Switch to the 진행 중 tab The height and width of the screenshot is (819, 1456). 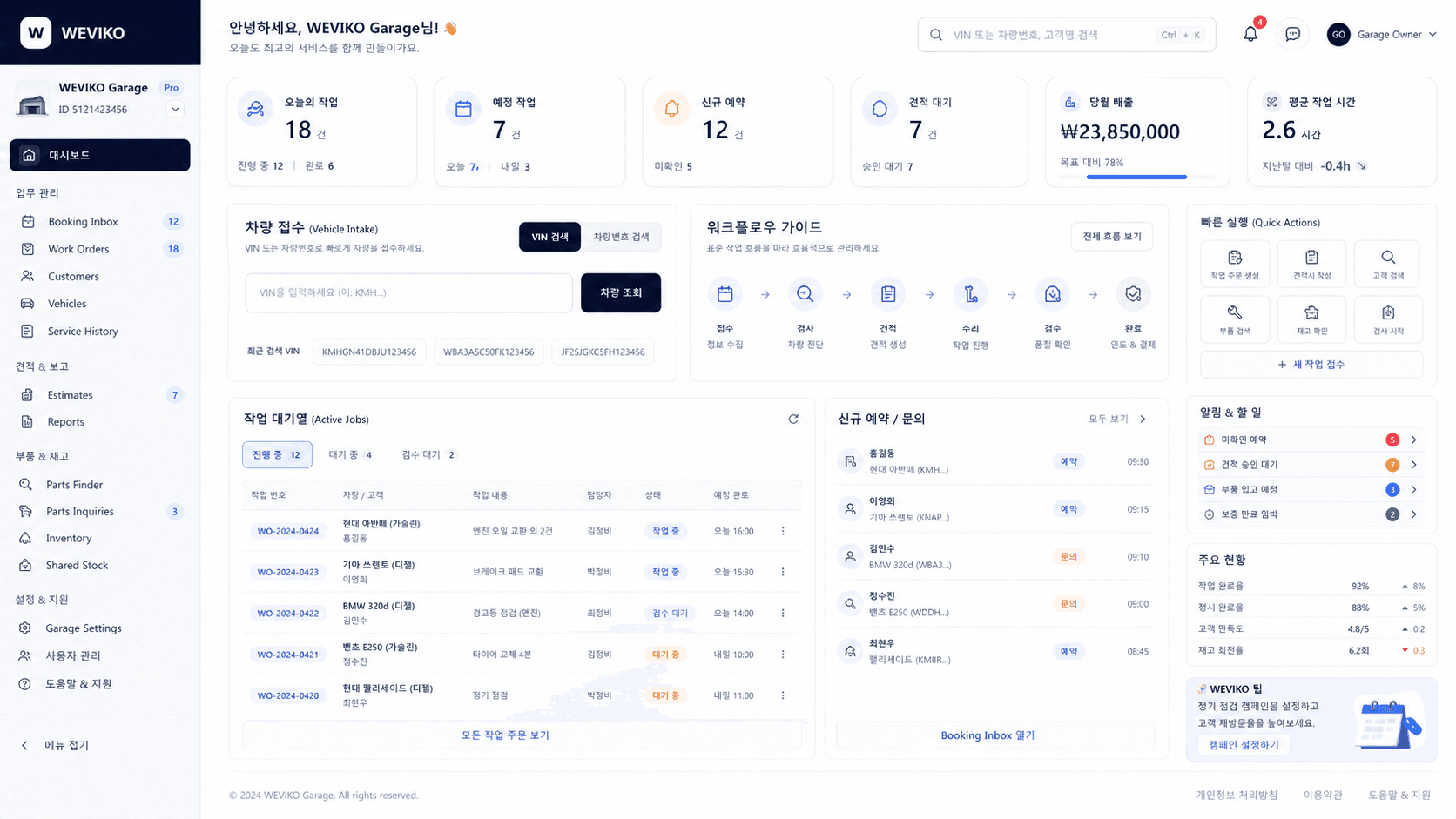click(x=277, y=454)
